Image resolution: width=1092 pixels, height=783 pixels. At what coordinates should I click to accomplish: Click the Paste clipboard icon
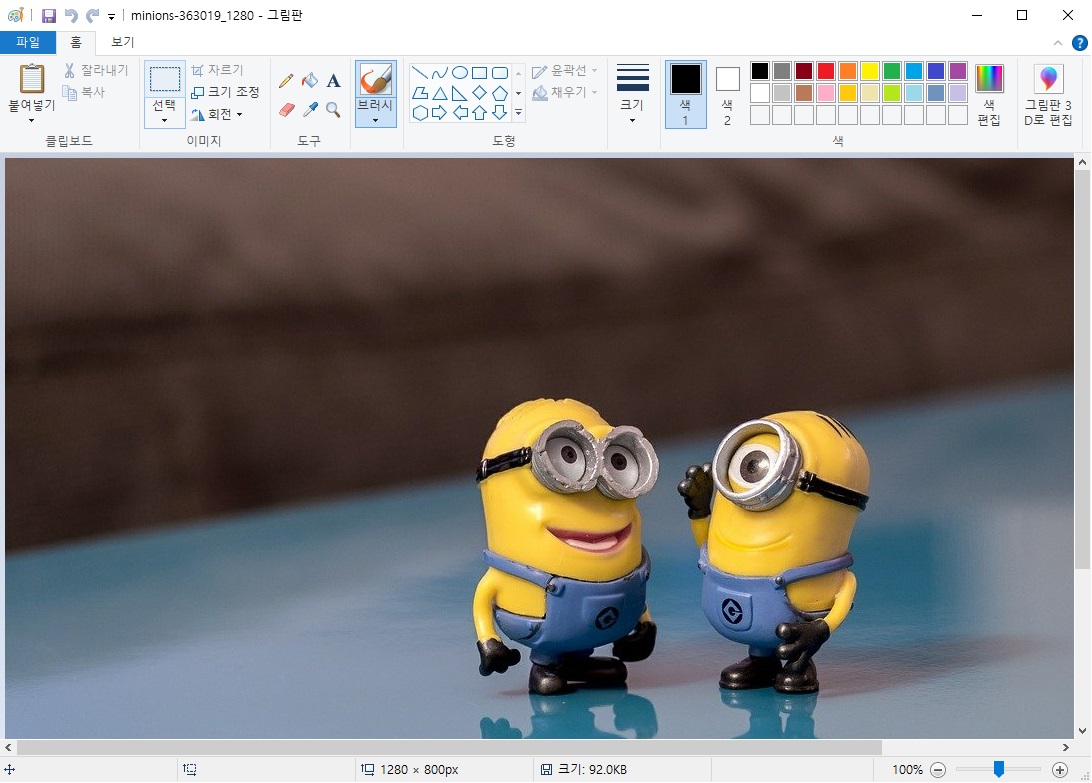coord(31,78)
